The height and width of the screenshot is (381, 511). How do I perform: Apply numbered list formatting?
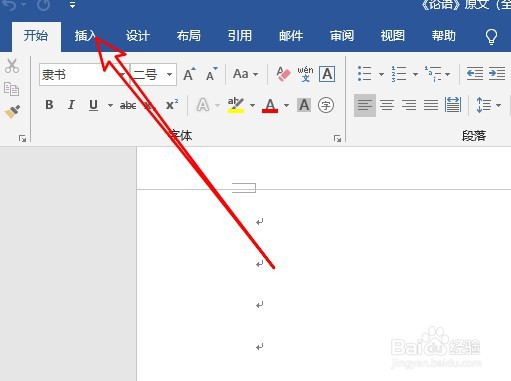pyautogui.click(x=399, y=74)
